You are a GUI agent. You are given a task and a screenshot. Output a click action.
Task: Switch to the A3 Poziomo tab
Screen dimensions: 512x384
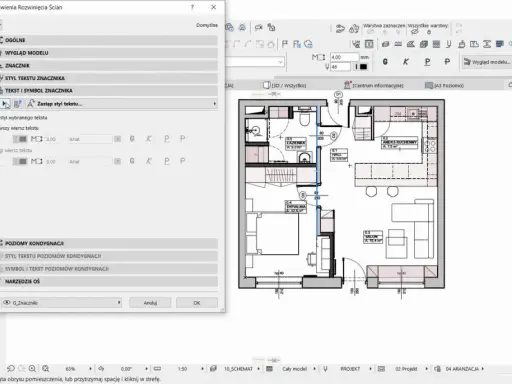click(x=444, y=85)
